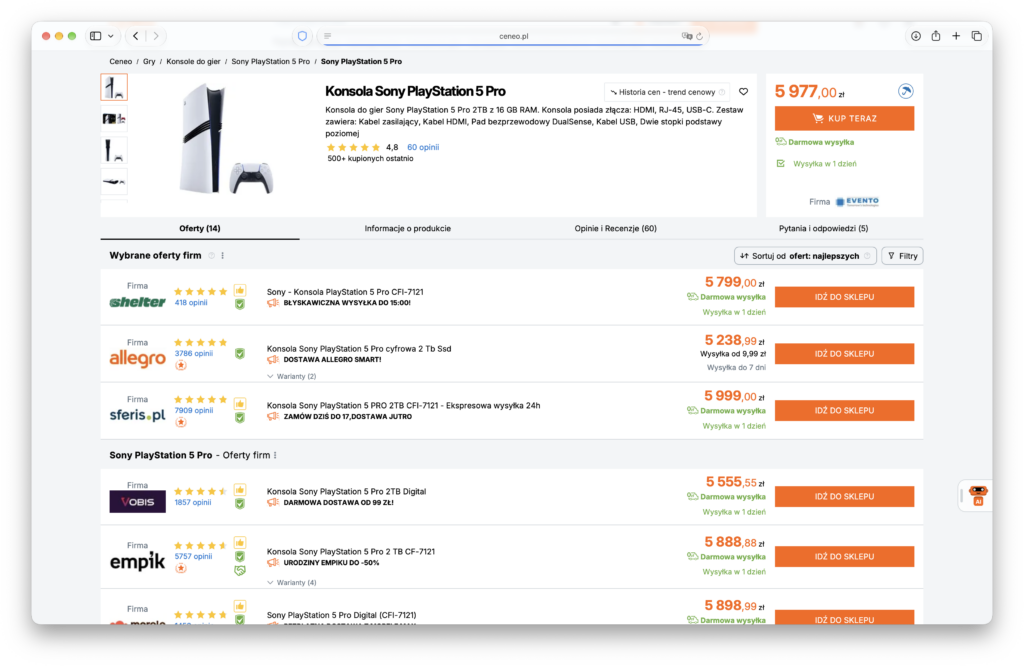The image size is (1024, 666).
Task: Open the Pytania i odpowiedzi (5) tab
Action: click(824, 229)
